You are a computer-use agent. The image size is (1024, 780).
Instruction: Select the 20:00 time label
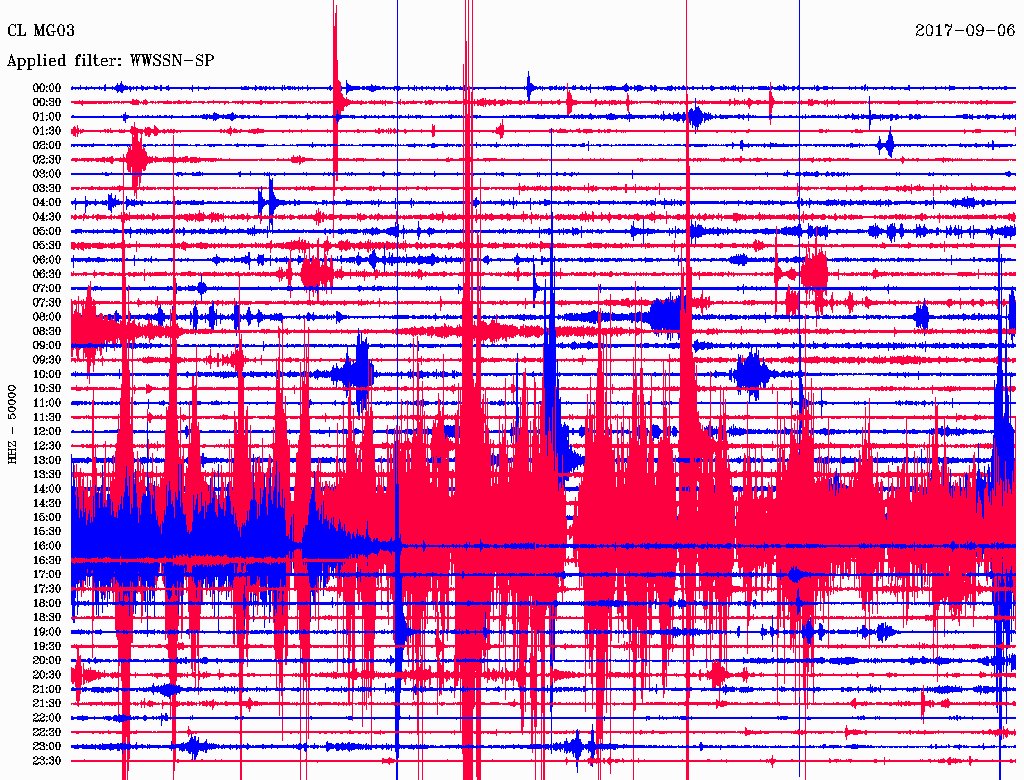(x=47, y=660)
